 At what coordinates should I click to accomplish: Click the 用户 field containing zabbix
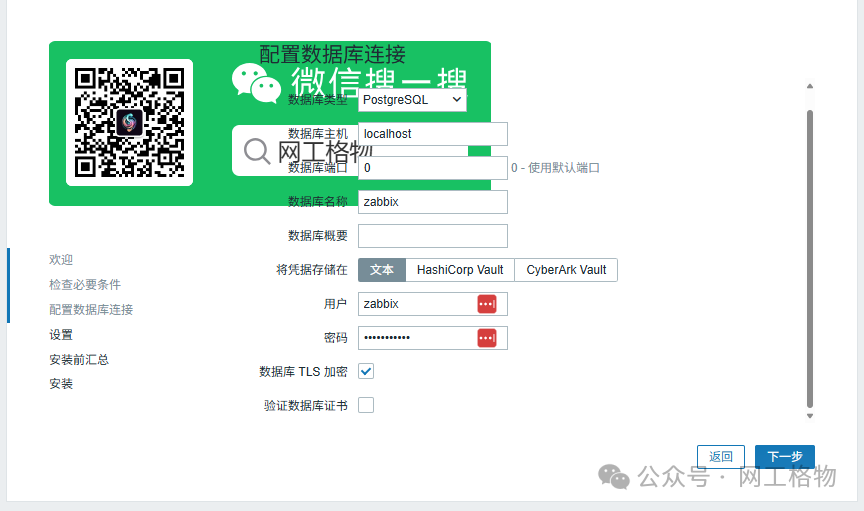433,304
